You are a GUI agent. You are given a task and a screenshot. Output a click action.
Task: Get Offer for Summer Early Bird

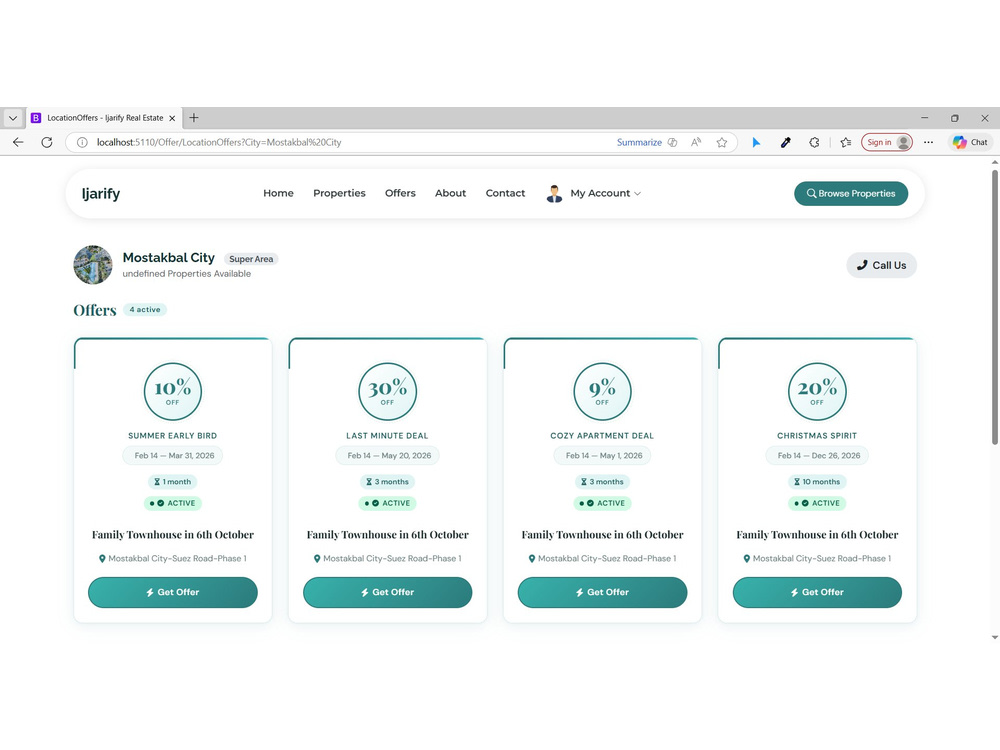[173, 592]
